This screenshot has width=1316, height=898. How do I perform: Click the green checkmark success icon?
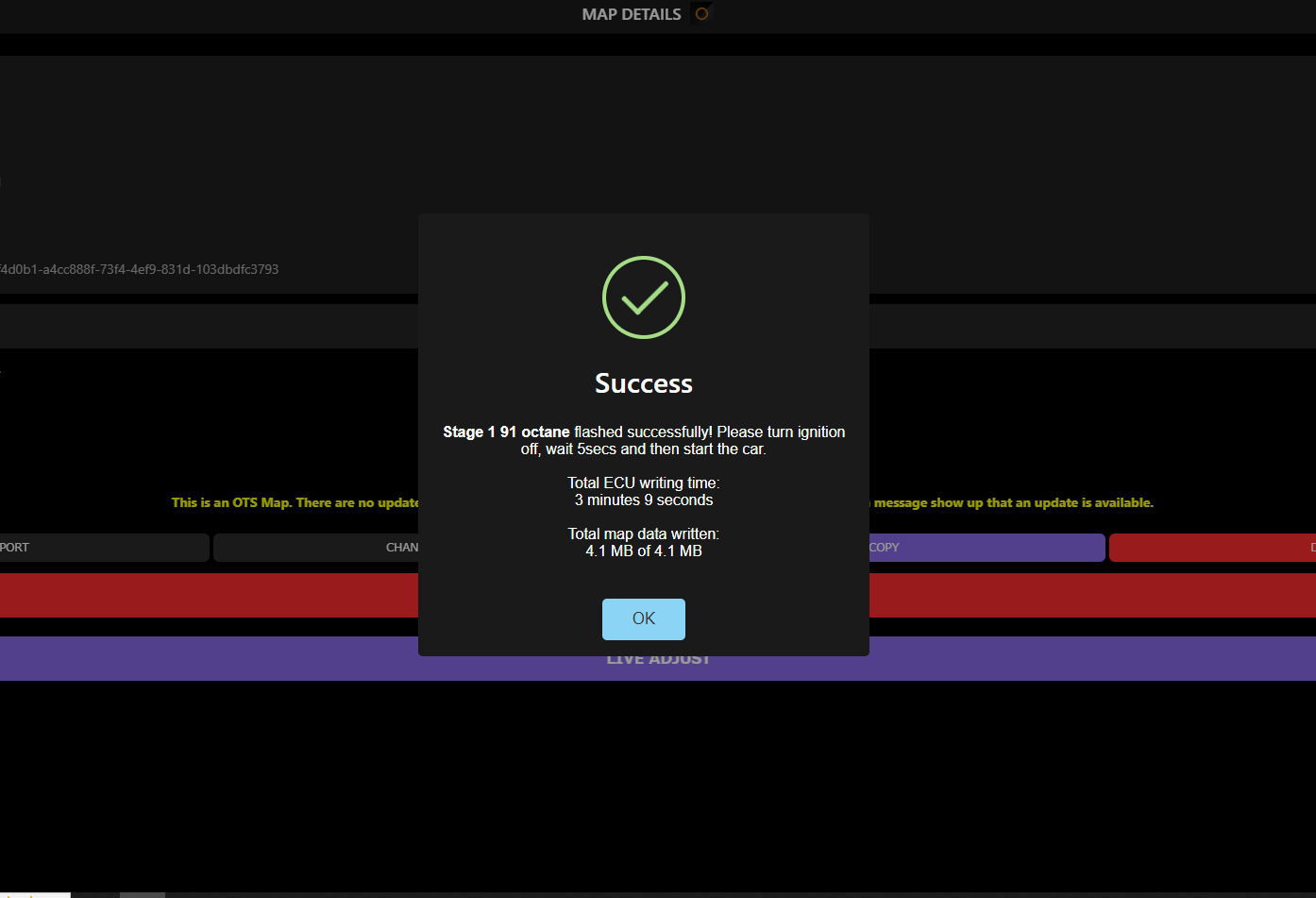[644, 297]
